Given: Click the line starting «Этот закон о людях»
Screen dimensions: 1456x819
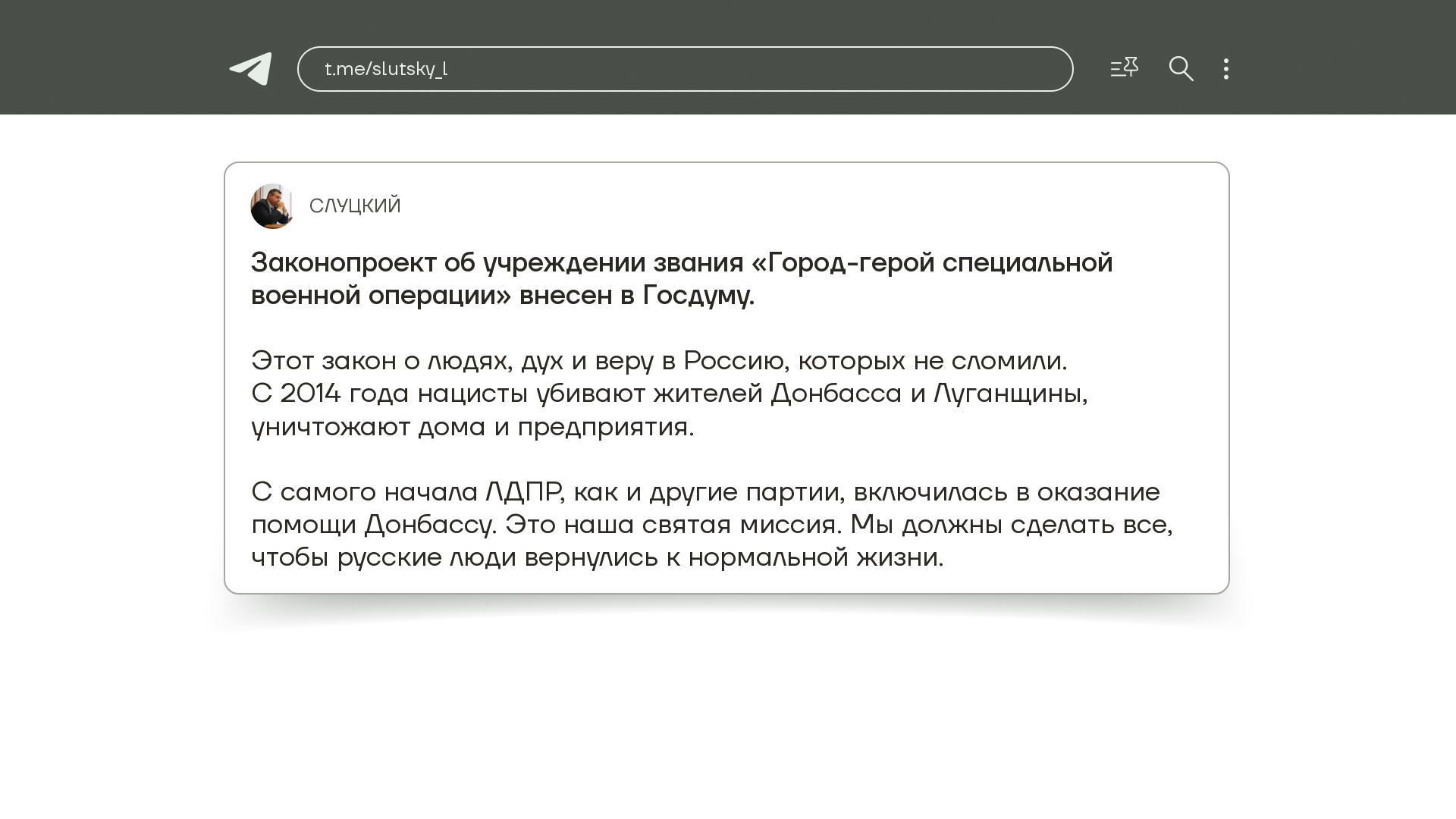Looking at the screenshot, I should click(x=658, y=361).
